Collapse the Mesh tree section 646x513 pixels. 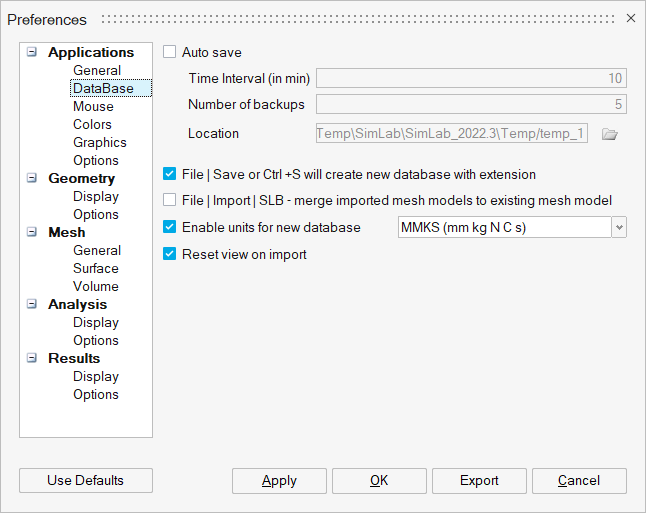[x=32, y=233]
